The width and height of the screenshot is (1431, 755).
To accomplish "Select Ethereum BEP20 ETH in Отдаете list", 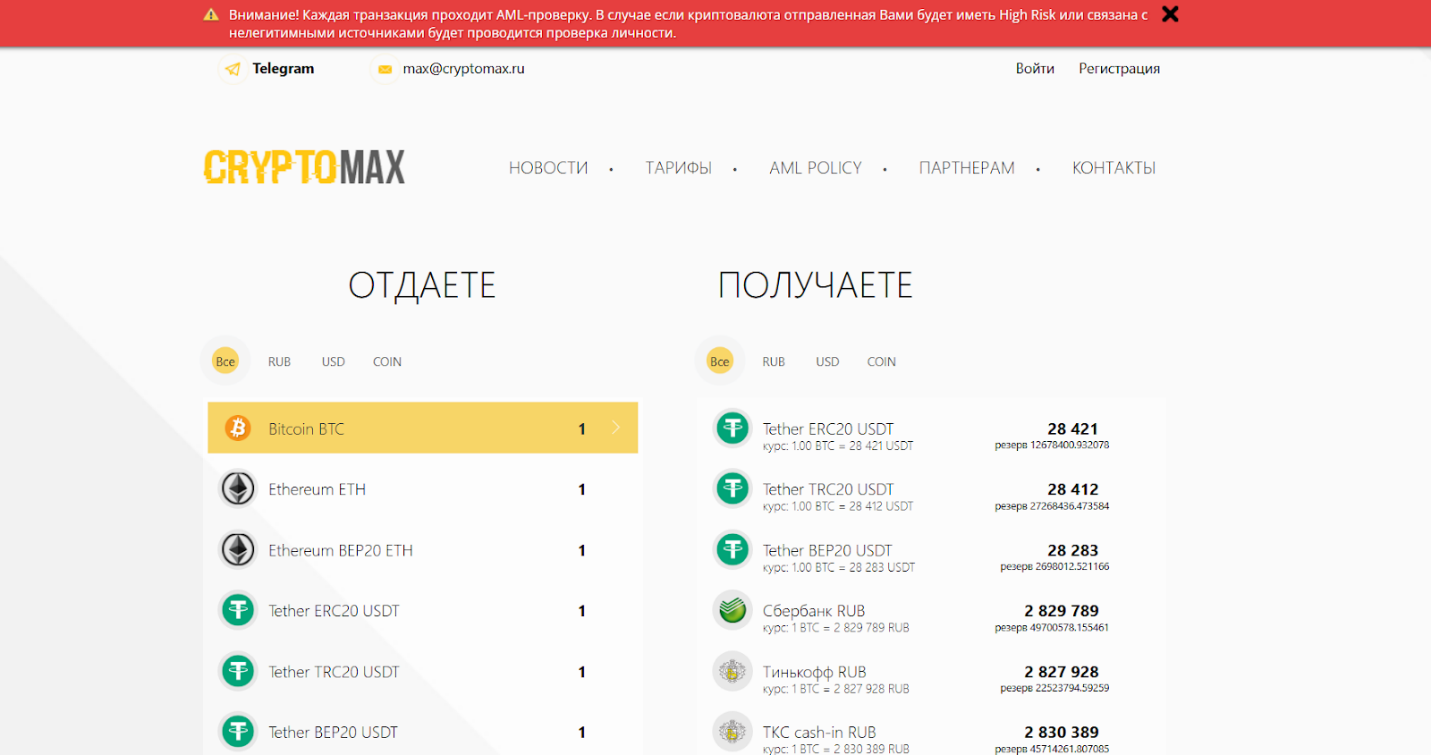I will (x=422, y=550).
